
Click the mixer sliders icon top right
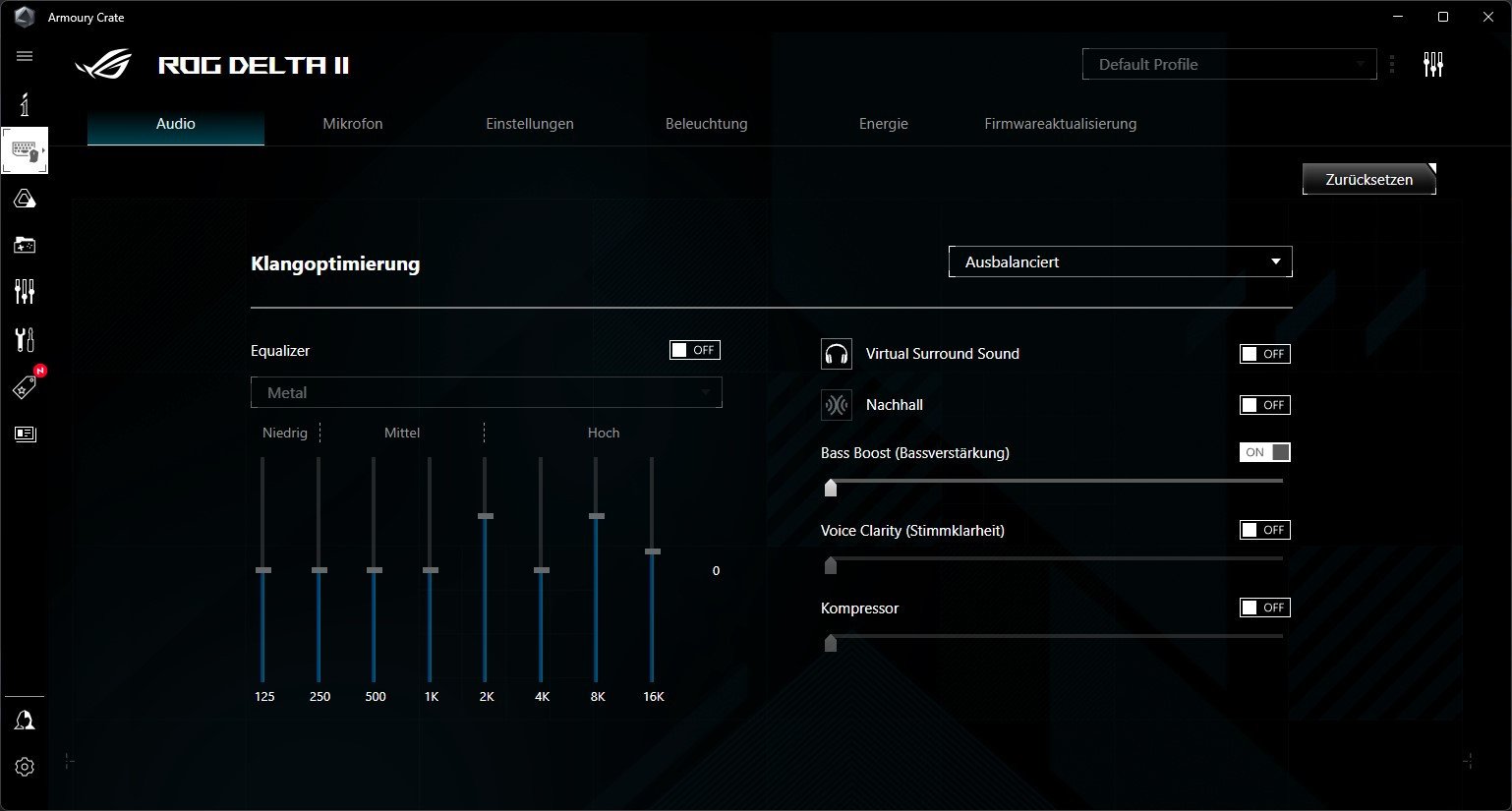[1432, 65]
